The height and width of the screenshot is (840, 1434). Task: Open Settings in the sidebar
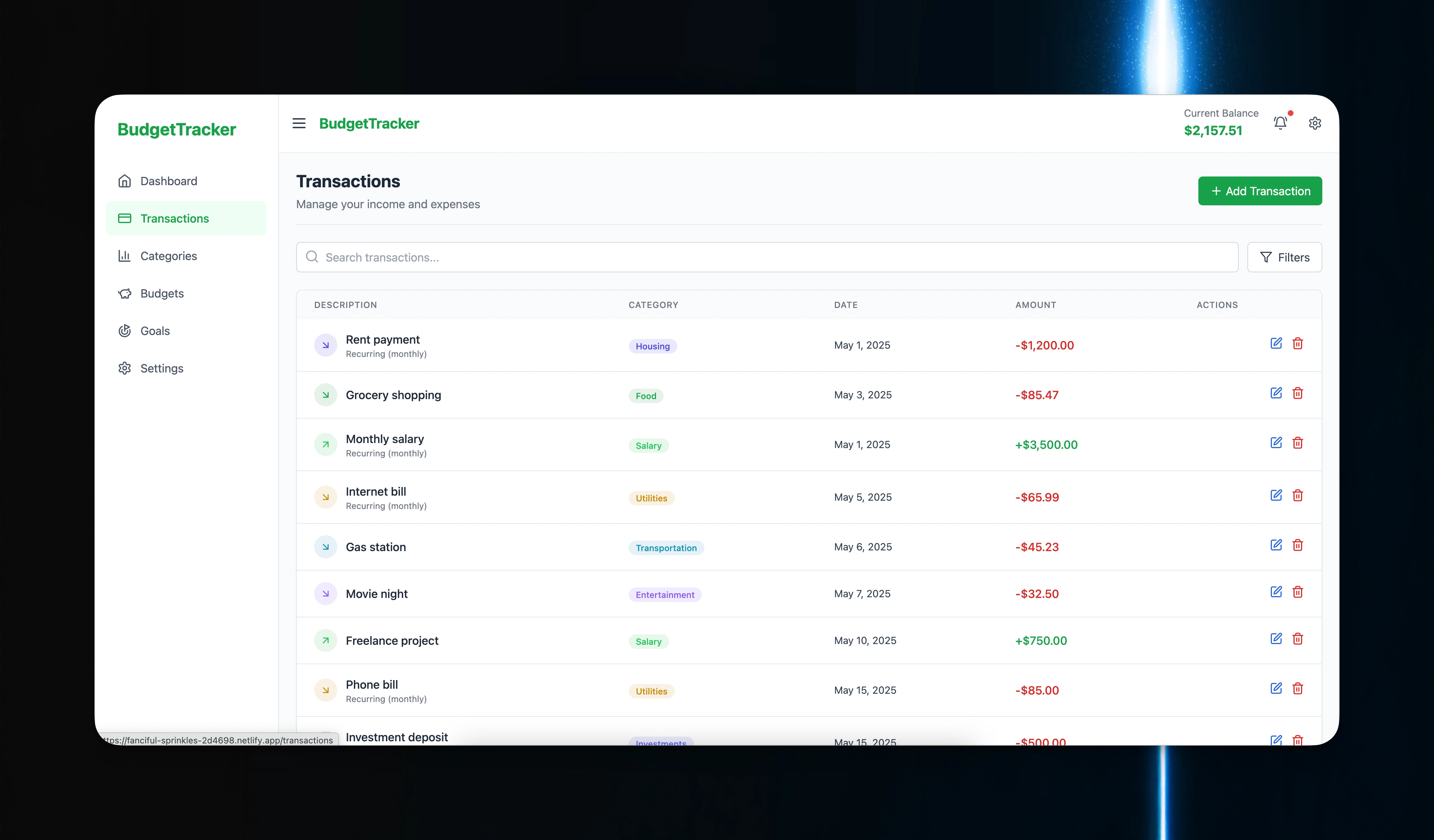(x=186, y=368)
